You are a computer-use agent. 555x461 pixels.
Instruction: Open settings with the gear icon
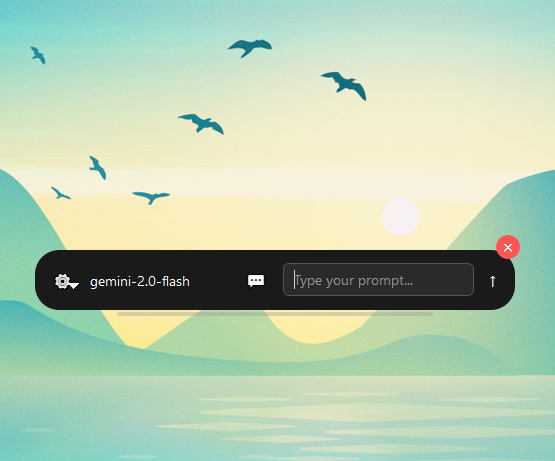(62, 281)
